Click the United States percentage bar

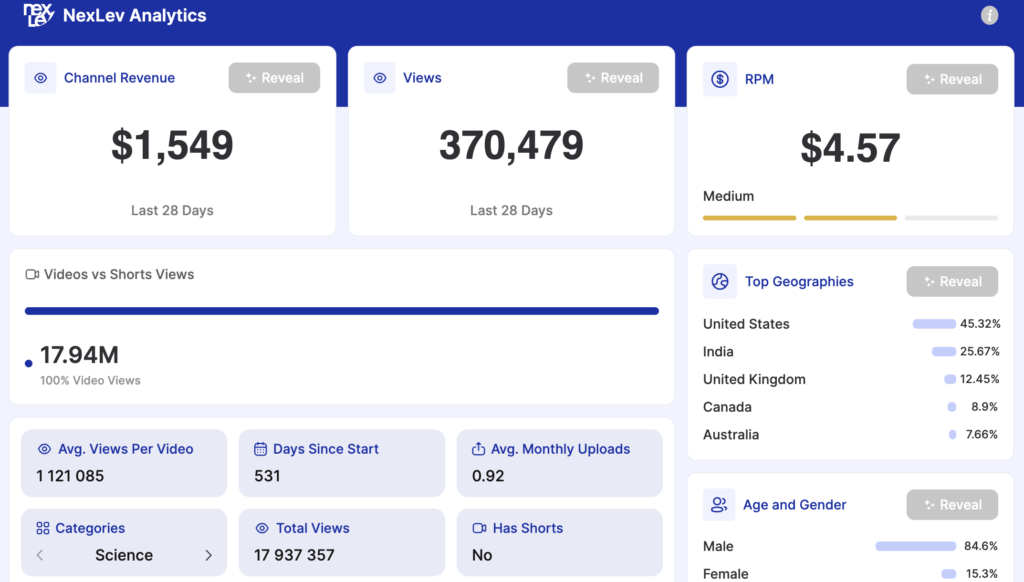pyautogui.click(x=934, y=324)
